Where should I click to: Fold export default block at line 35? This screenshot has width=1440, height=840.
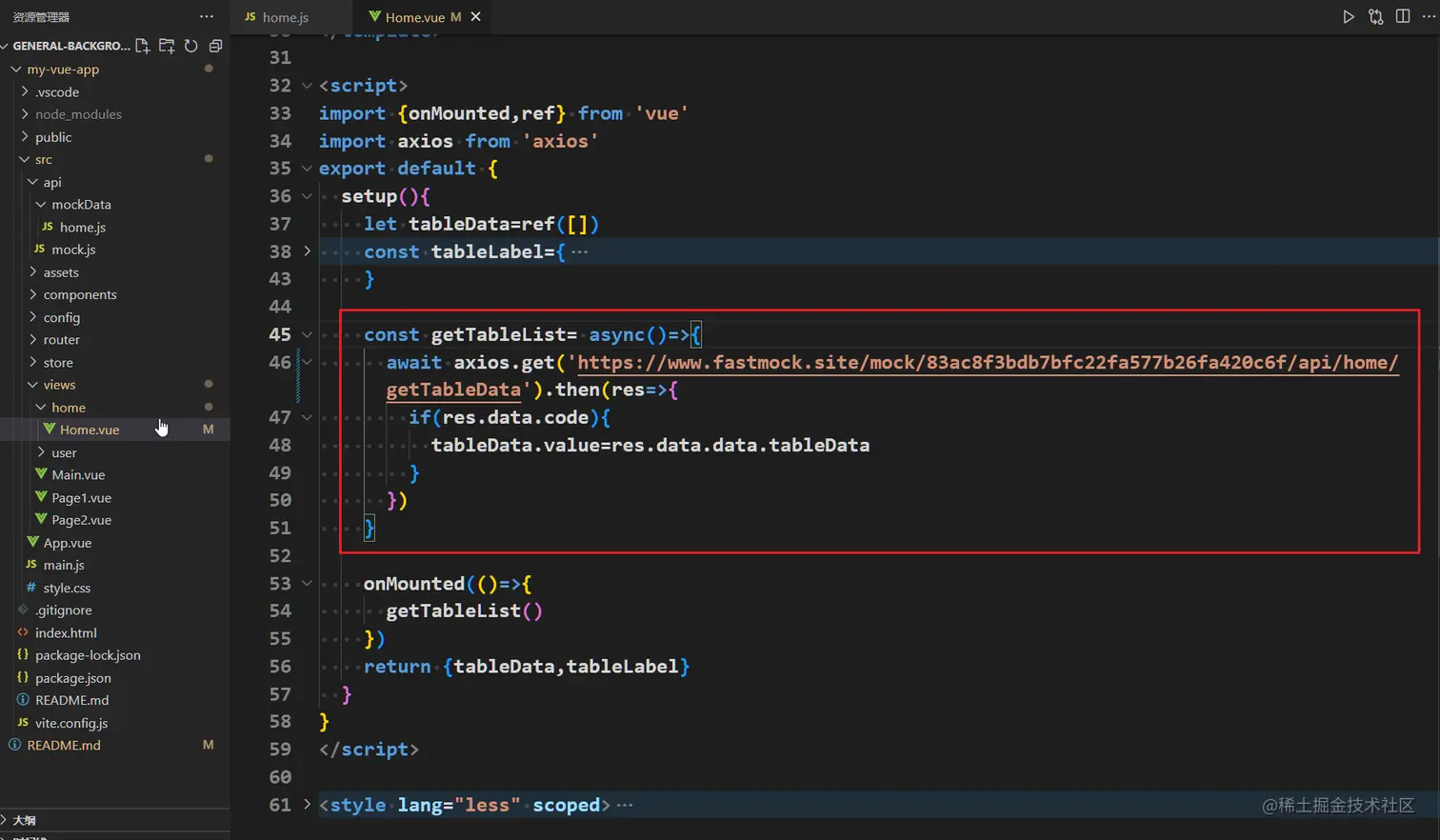[307, 169]
